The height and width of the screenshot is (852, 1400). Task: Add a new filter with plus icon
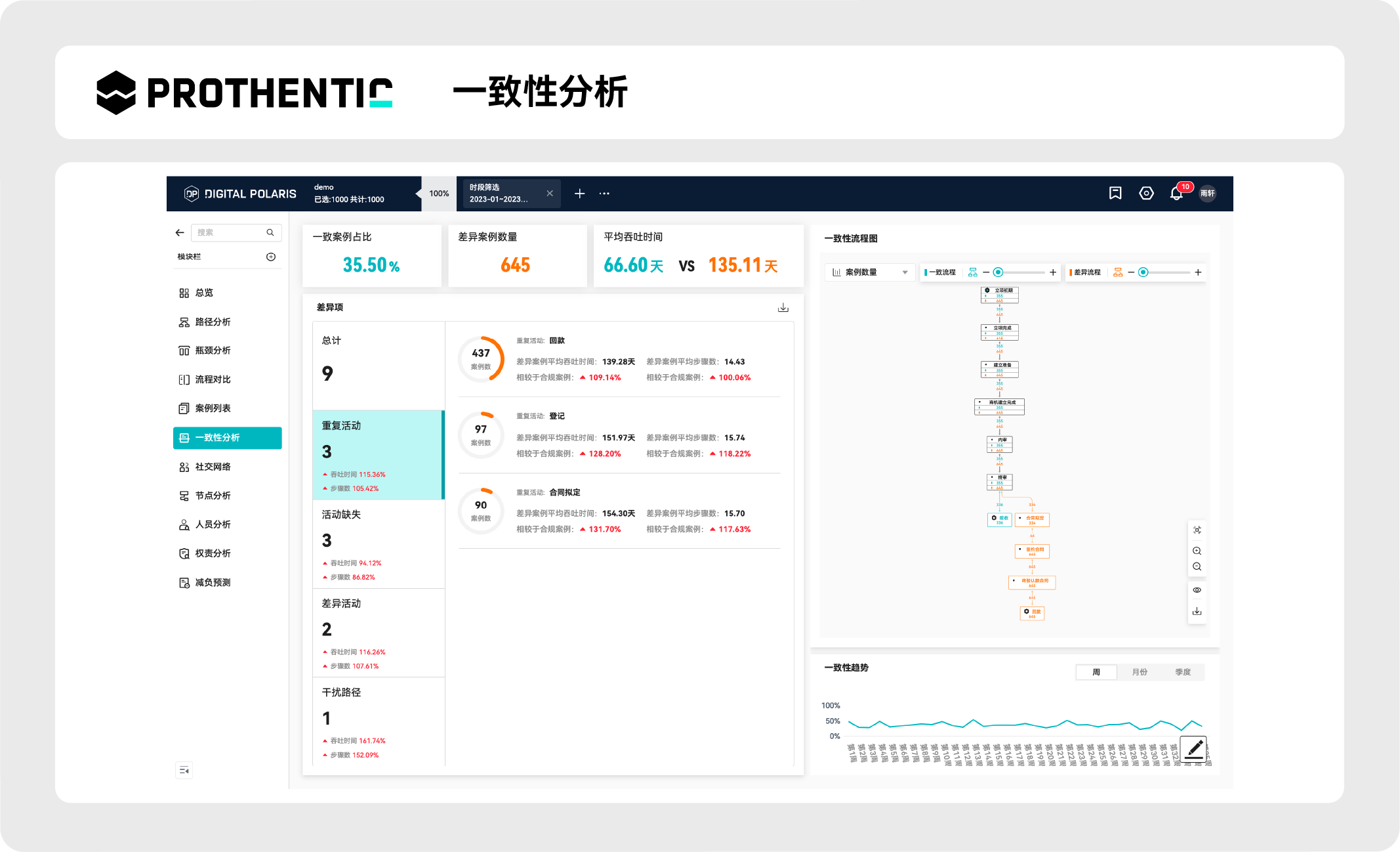coord(579,194)
